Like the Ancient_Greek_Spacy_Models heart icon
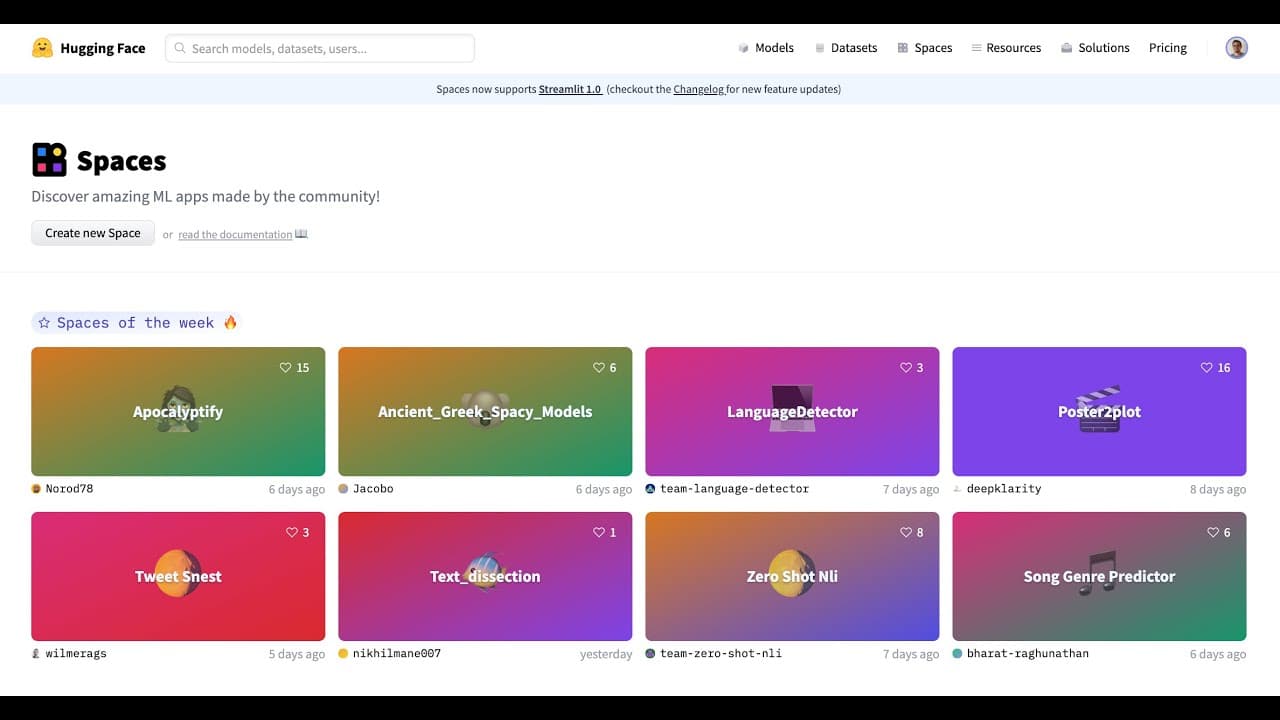 coord(599,368)
